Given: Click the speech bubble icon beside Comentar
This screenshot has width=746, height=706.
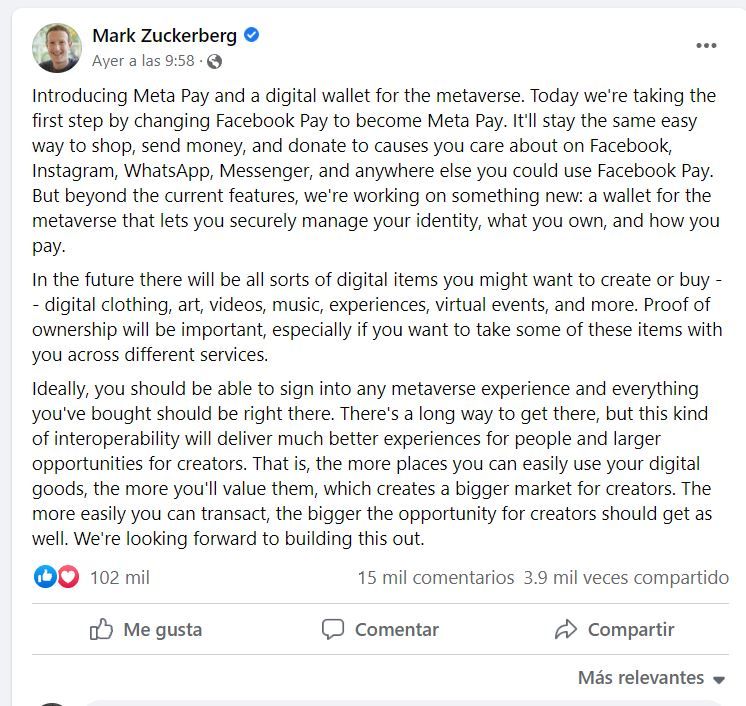Looking at the screenshot, I should [x=333, y=629].
